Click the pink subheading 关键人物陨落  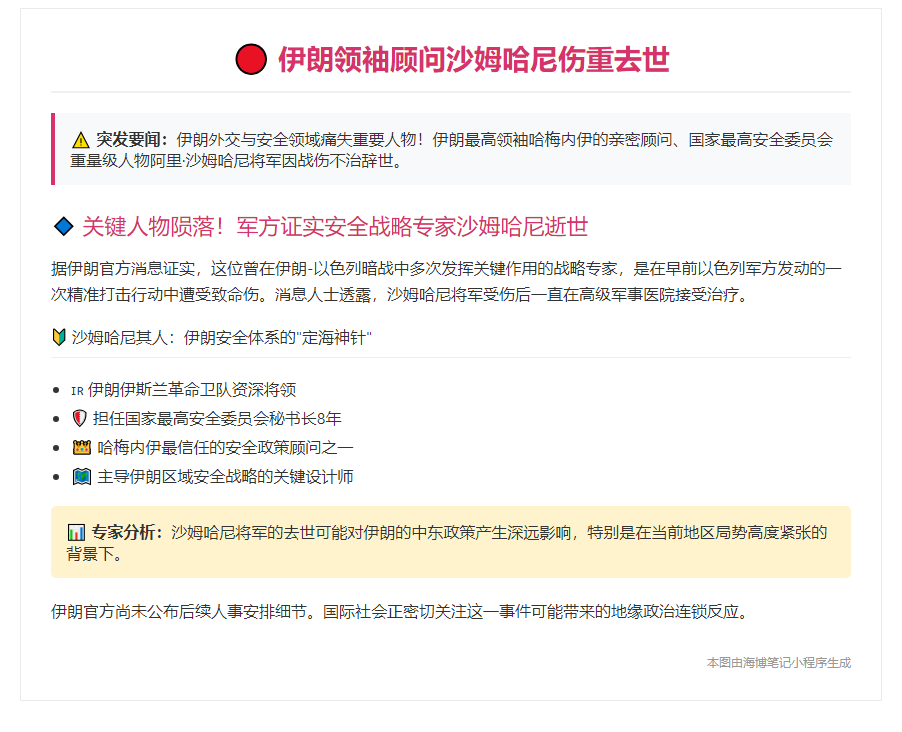[x=334, y=228]
